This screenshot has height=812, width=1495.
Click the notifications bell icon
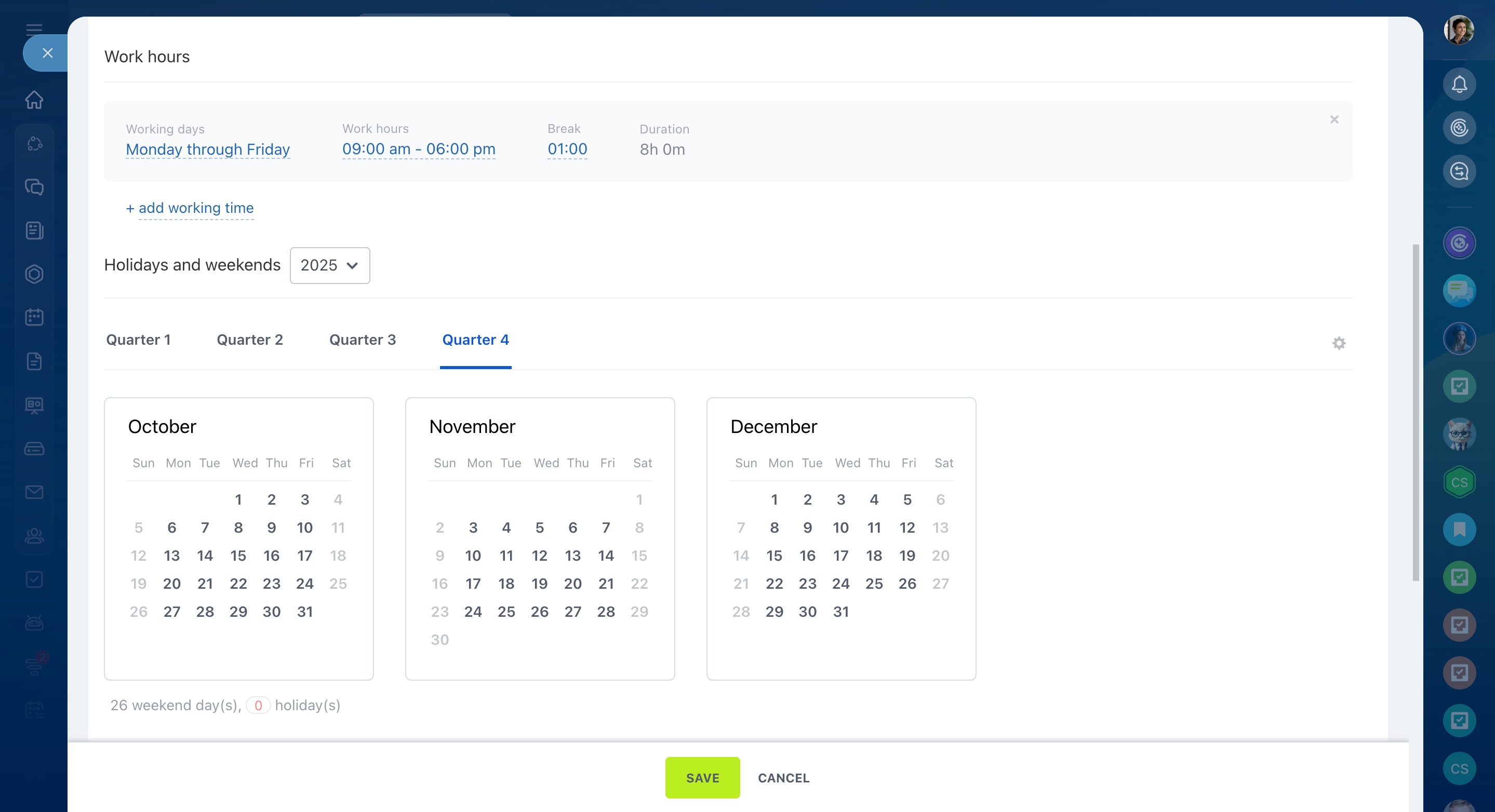[x=1459, y=84]
